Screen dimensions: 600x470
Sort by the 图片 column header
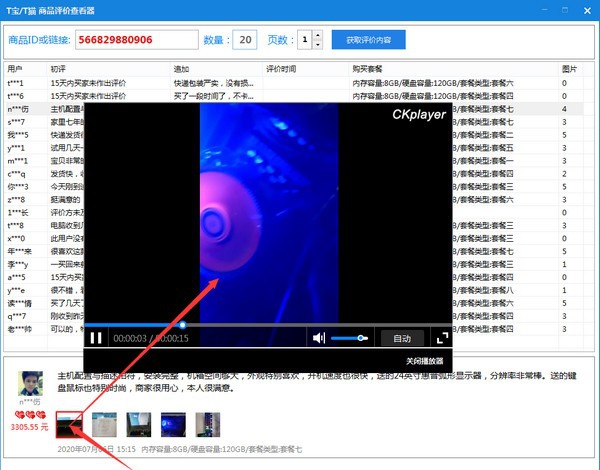(570, 69)
